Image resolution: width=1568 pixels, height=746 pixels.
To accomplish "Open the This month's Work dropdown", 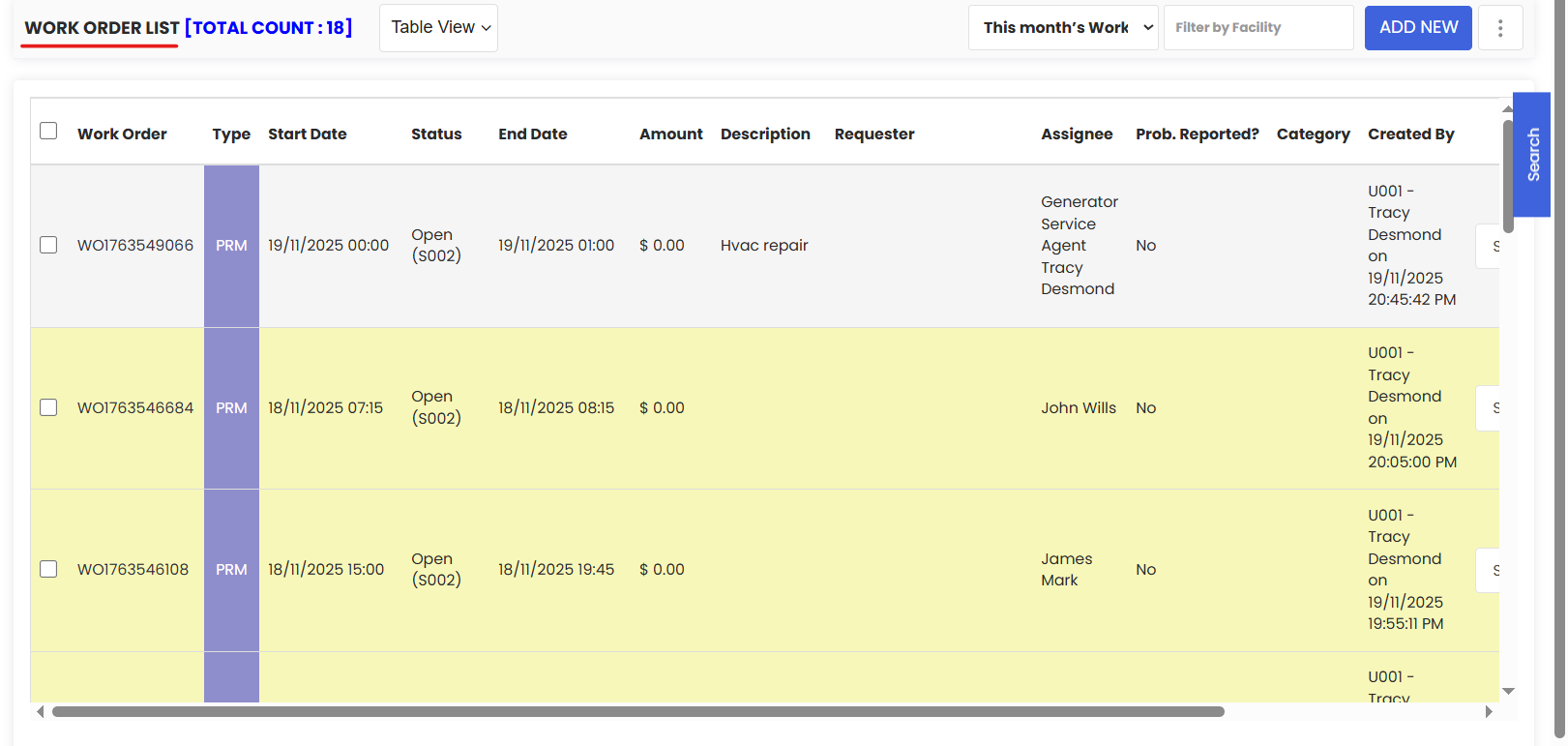I will click(1063, 28).
